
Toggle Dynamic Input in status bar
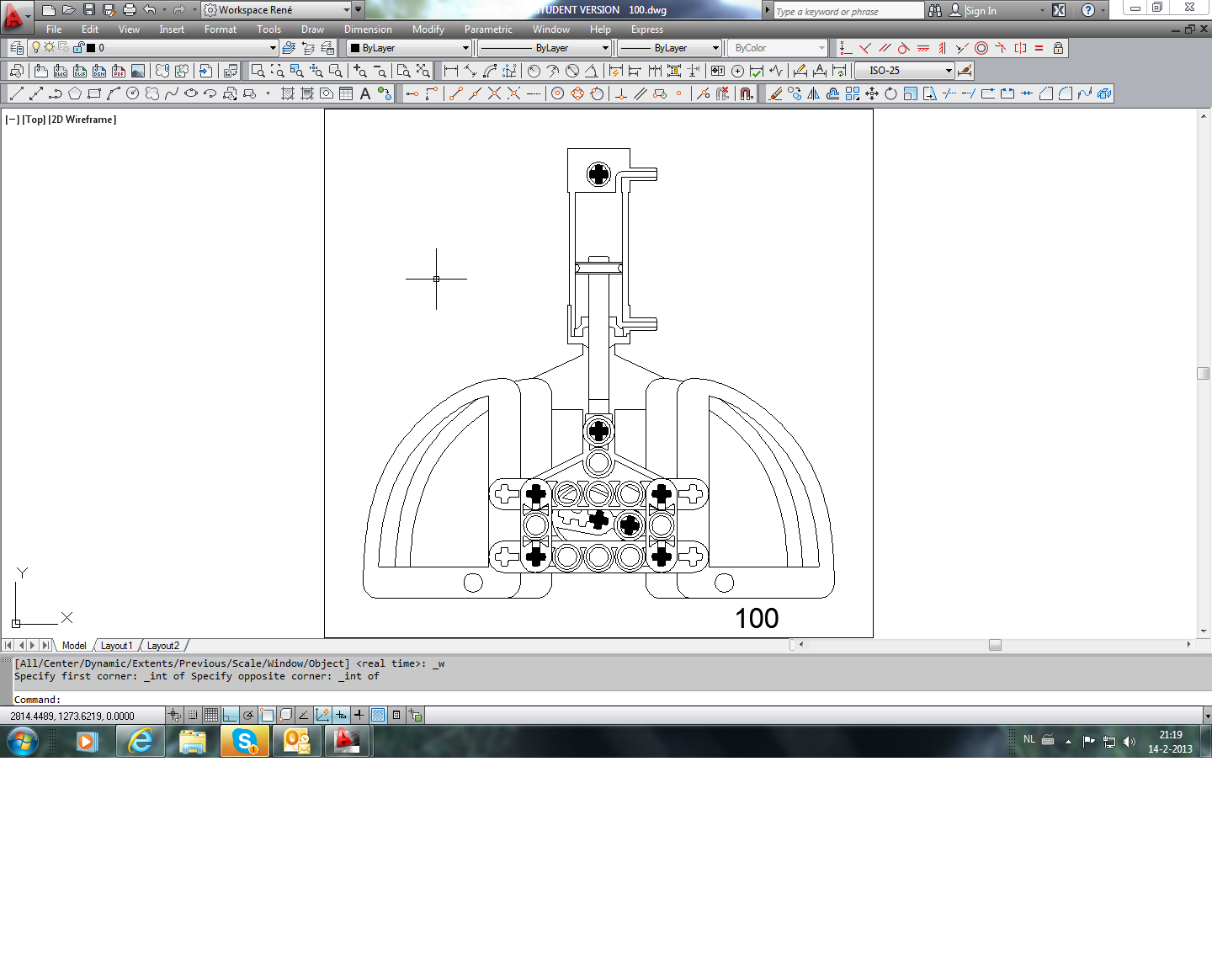(x=341, y=716)
